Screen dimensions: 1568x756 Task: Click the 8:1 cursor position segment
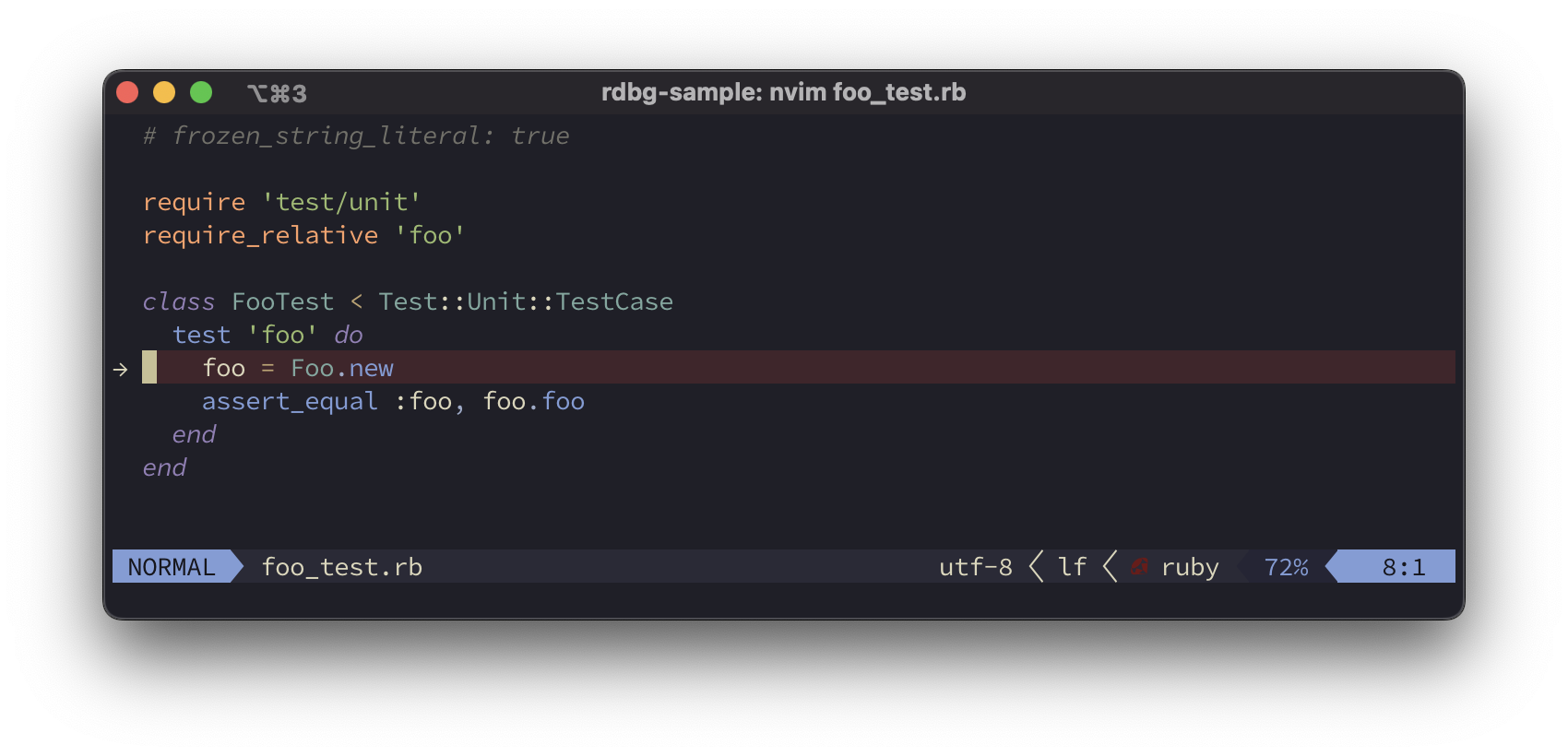tap(1403, 567)
